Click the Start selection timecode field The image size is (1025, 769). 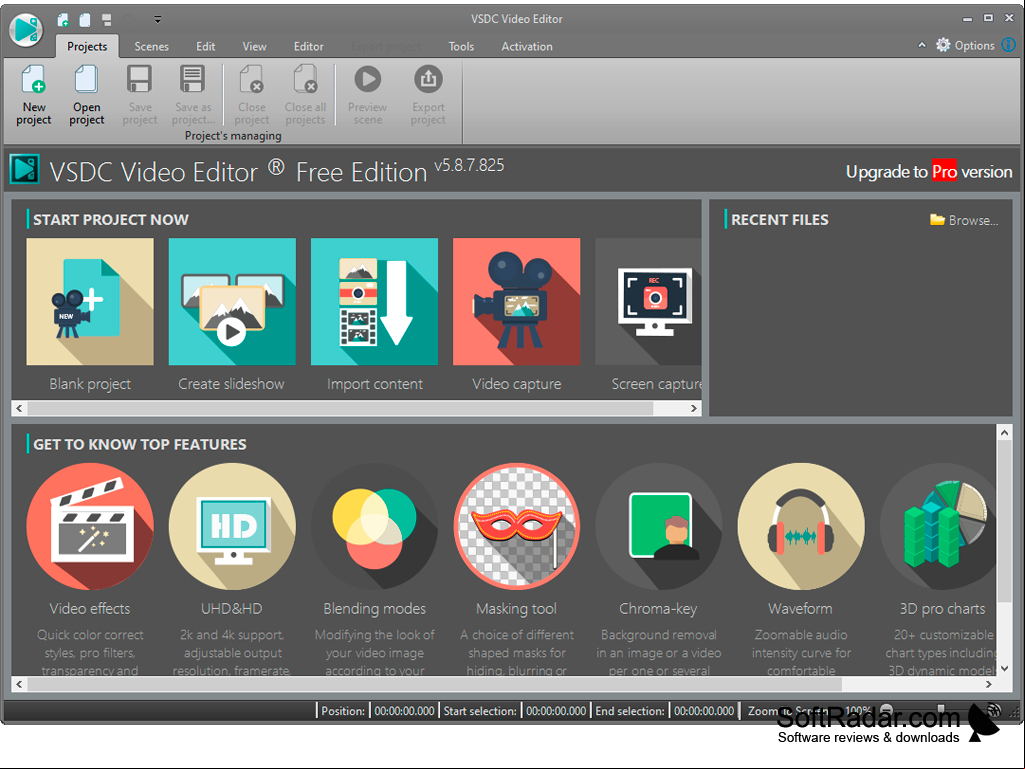point(556,711)
